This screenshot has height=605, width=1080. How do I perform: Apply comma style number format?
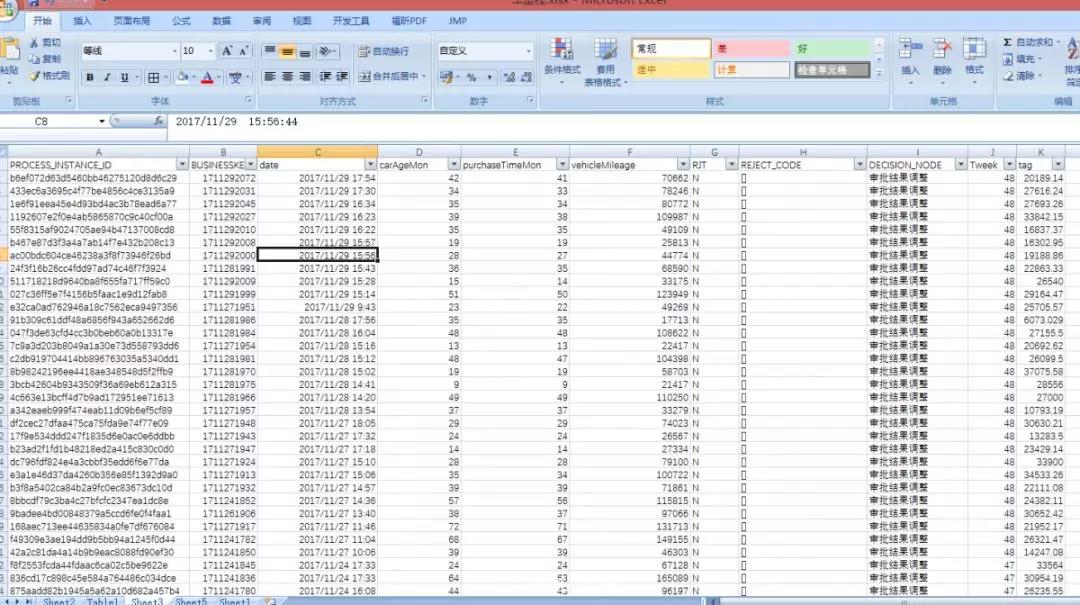tap(490, 77)
